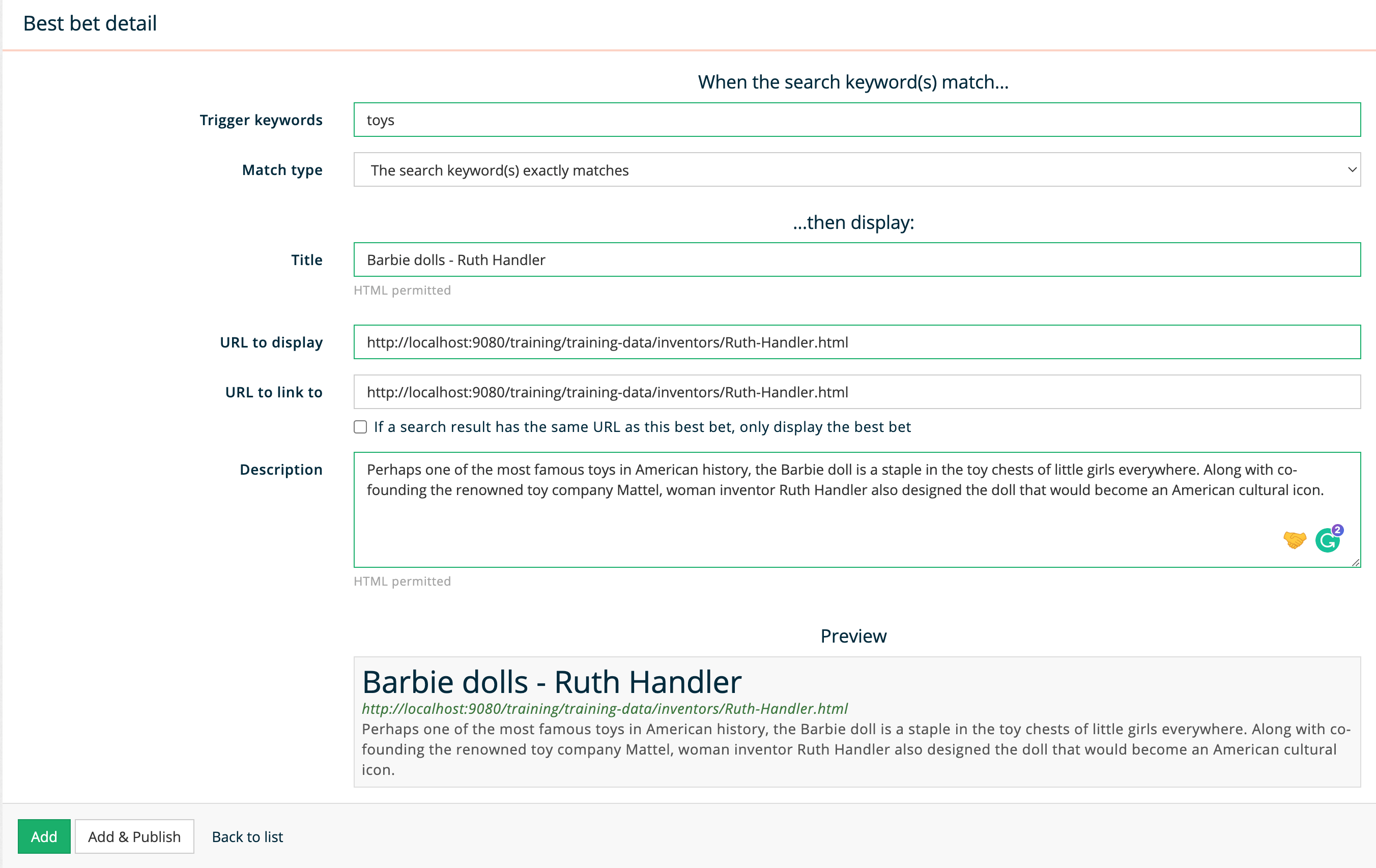Click the 'Match type' label text
The height and width of the screenshot is (868, 1376).
coord(282,170)
